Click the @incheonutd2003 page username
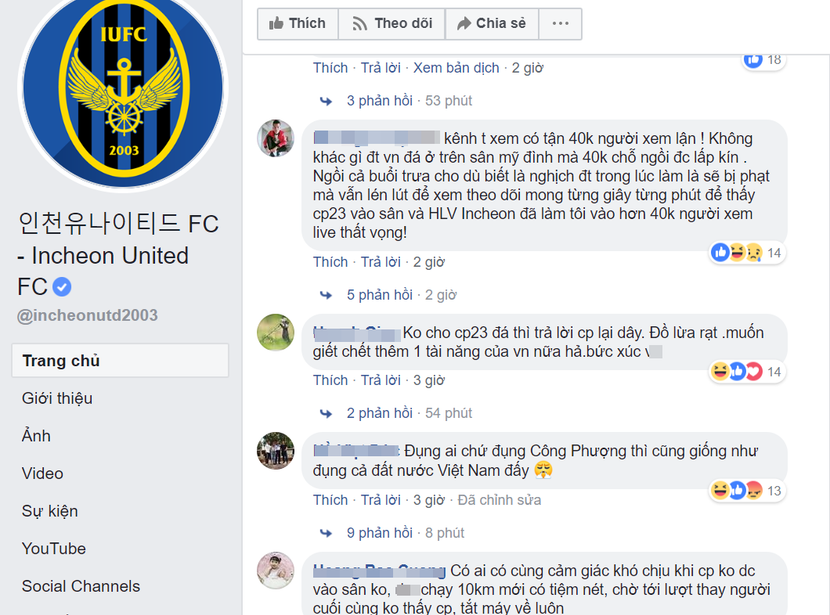Image resolution: width=830 pixels, height=615 pixels. click(87, 316)
